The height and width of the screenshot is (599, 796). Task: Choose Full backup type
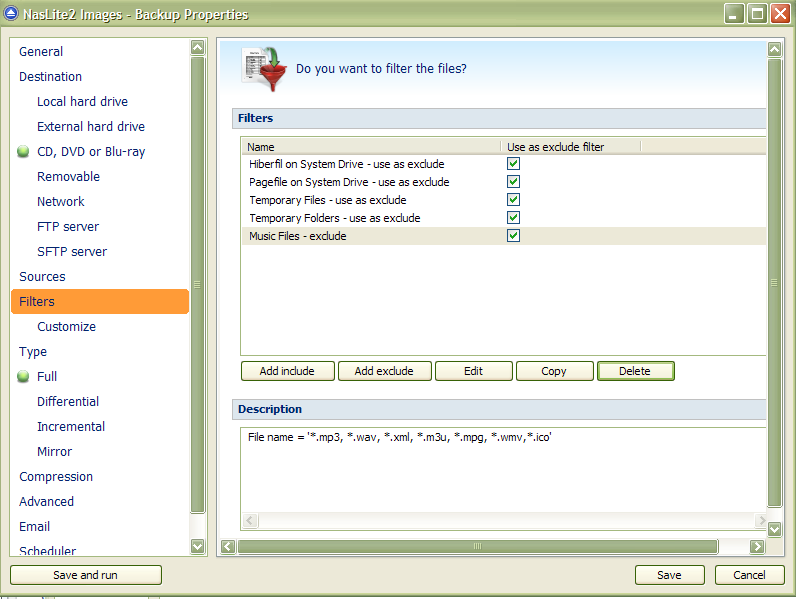(x=47, y=376)
